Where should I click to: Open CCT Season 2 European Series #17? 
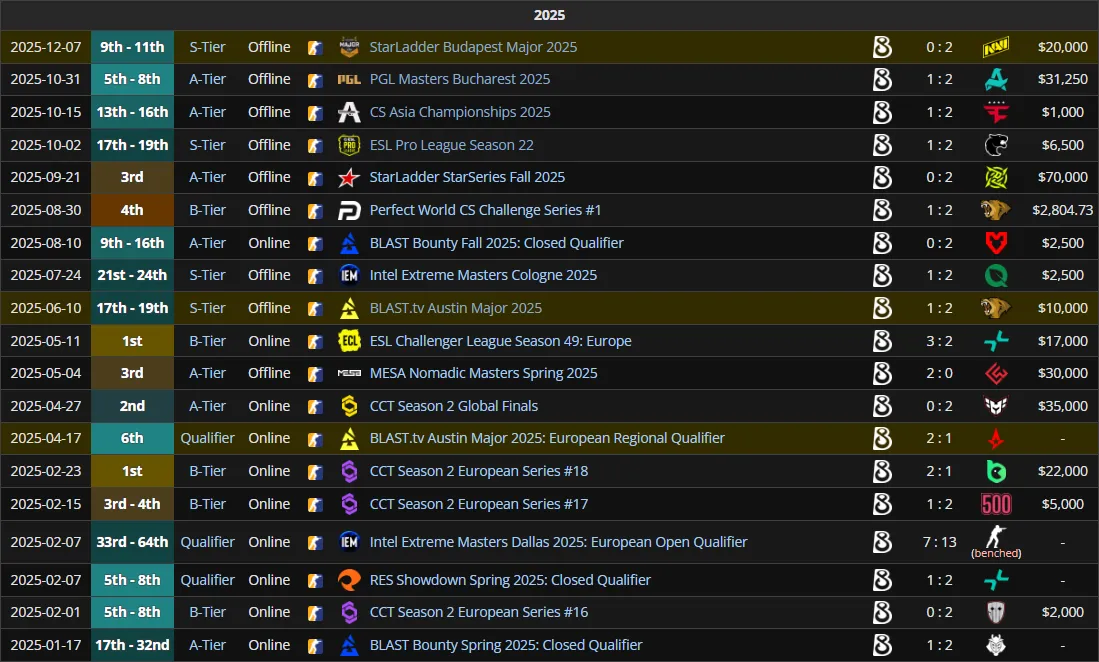coord(479,504)
